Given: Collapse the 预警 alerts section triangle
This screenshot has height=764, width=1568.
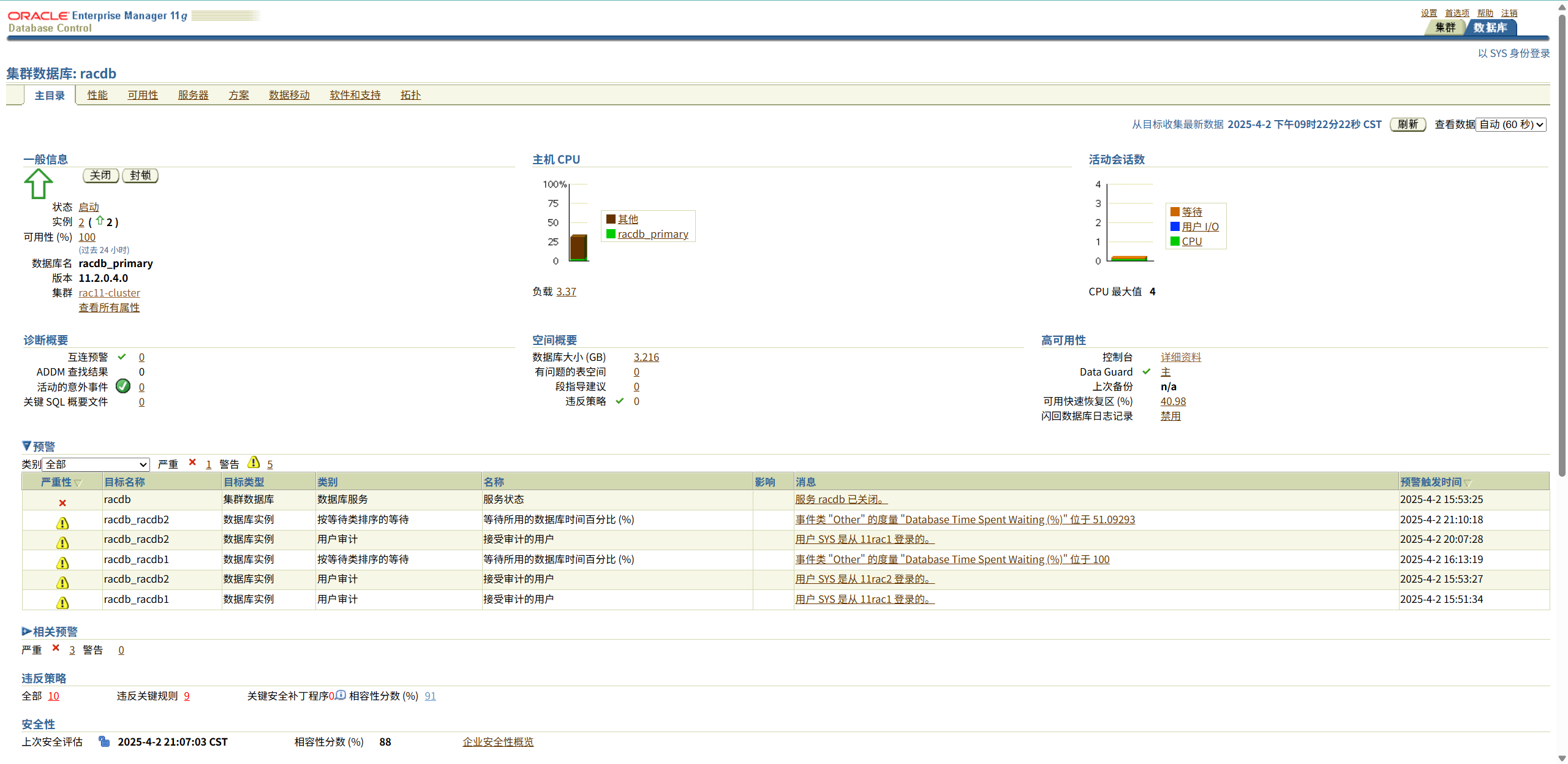Looking at the screenshot, I should point(26,446).
